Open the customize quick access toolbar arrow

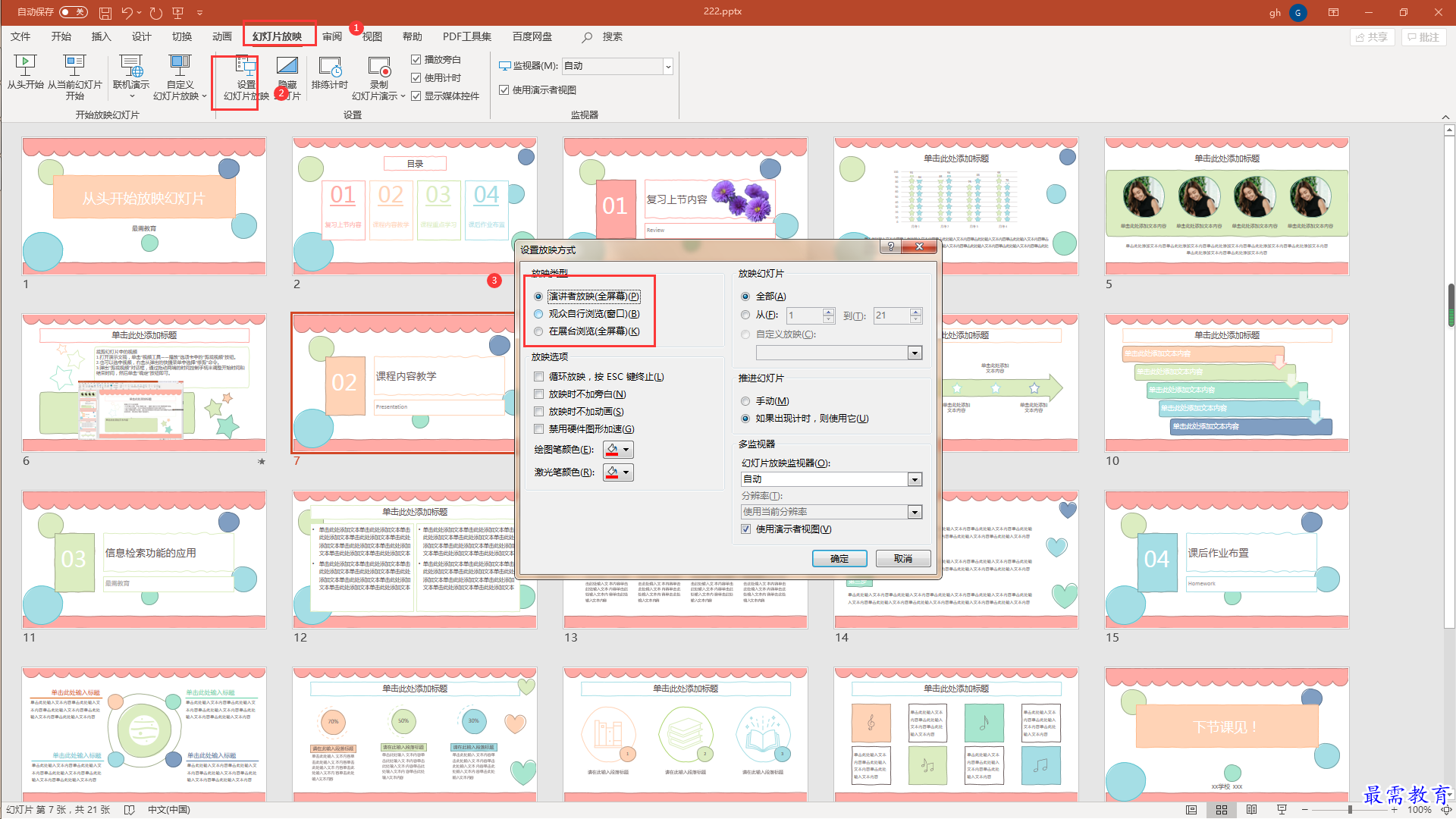coord(199,13)
